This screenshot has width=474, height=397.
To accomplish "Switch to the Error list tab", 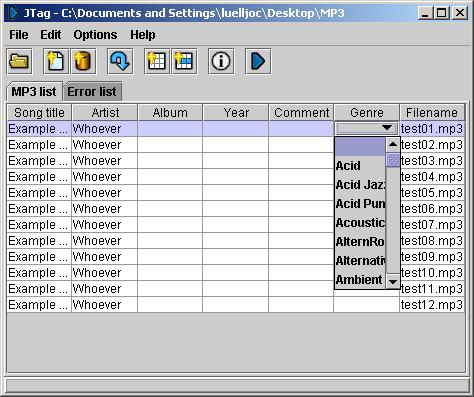I will [x=92, y=91].
